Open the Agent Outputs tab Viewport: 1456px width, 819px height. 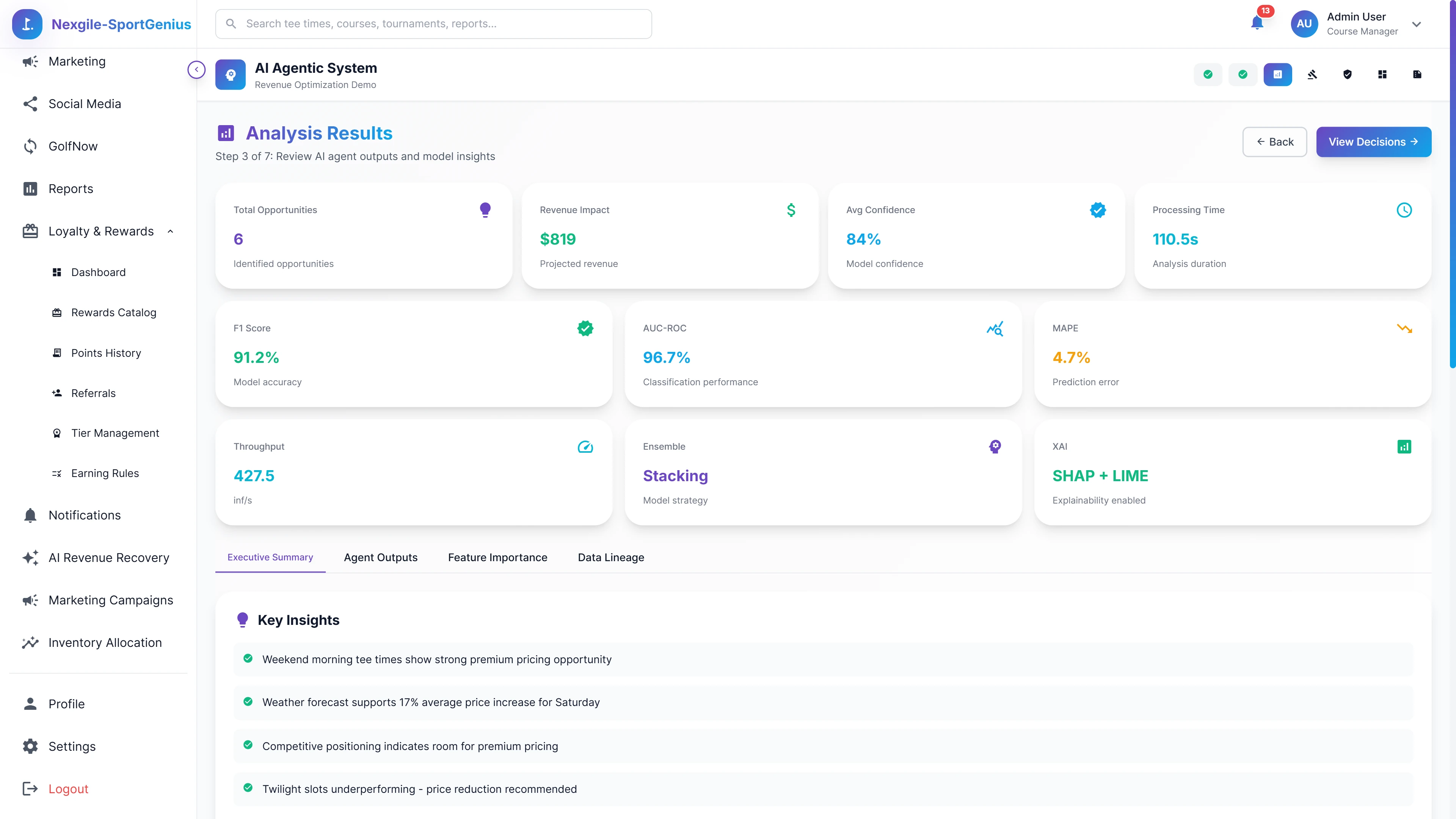(x=380, y=557)
